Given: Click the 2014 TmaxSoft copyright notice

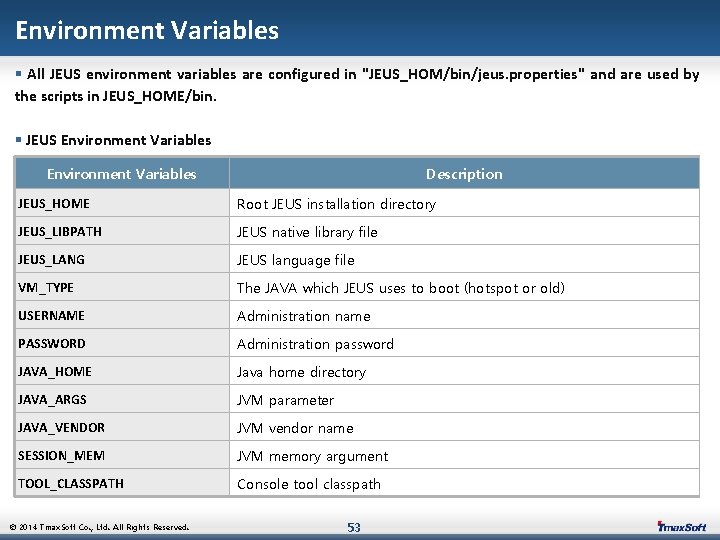Looking at the screenshot, I should (x=99, y=527).
